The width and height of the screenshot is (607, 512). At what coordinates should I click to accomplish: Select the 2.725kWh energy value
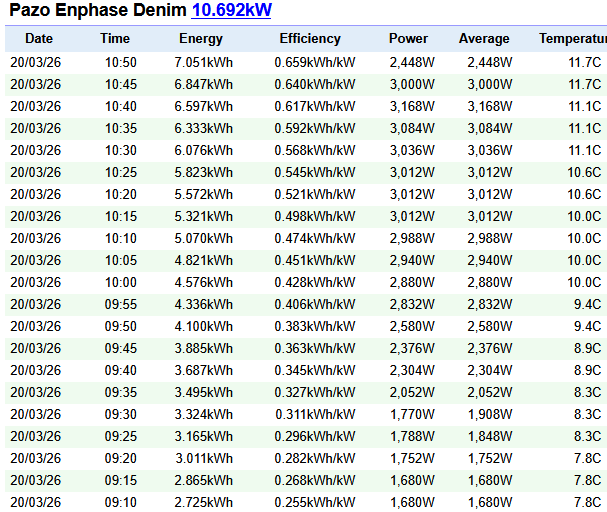tap(204, 503)
